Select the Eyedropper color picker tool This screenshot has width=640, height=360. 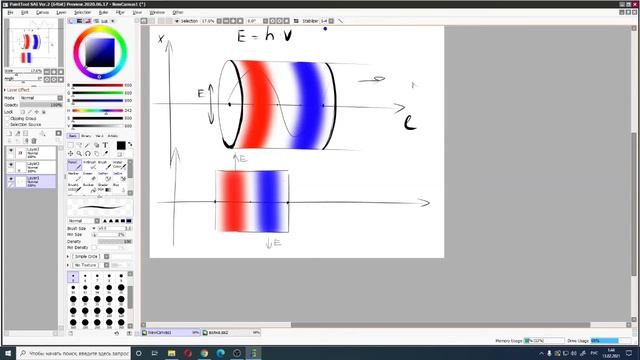point(105,153)
